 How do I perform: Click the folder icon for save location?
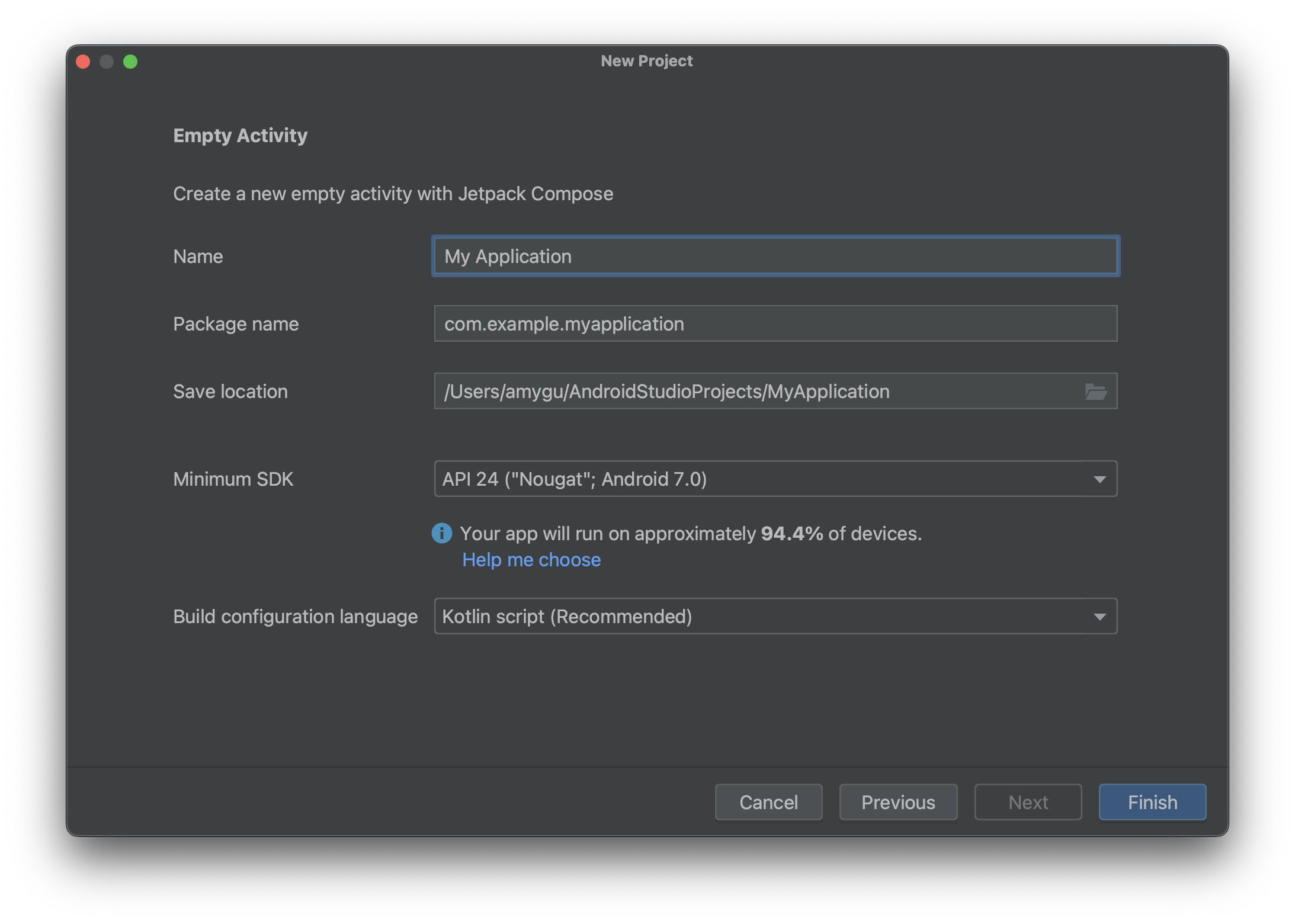click(x=1097, y=392)
